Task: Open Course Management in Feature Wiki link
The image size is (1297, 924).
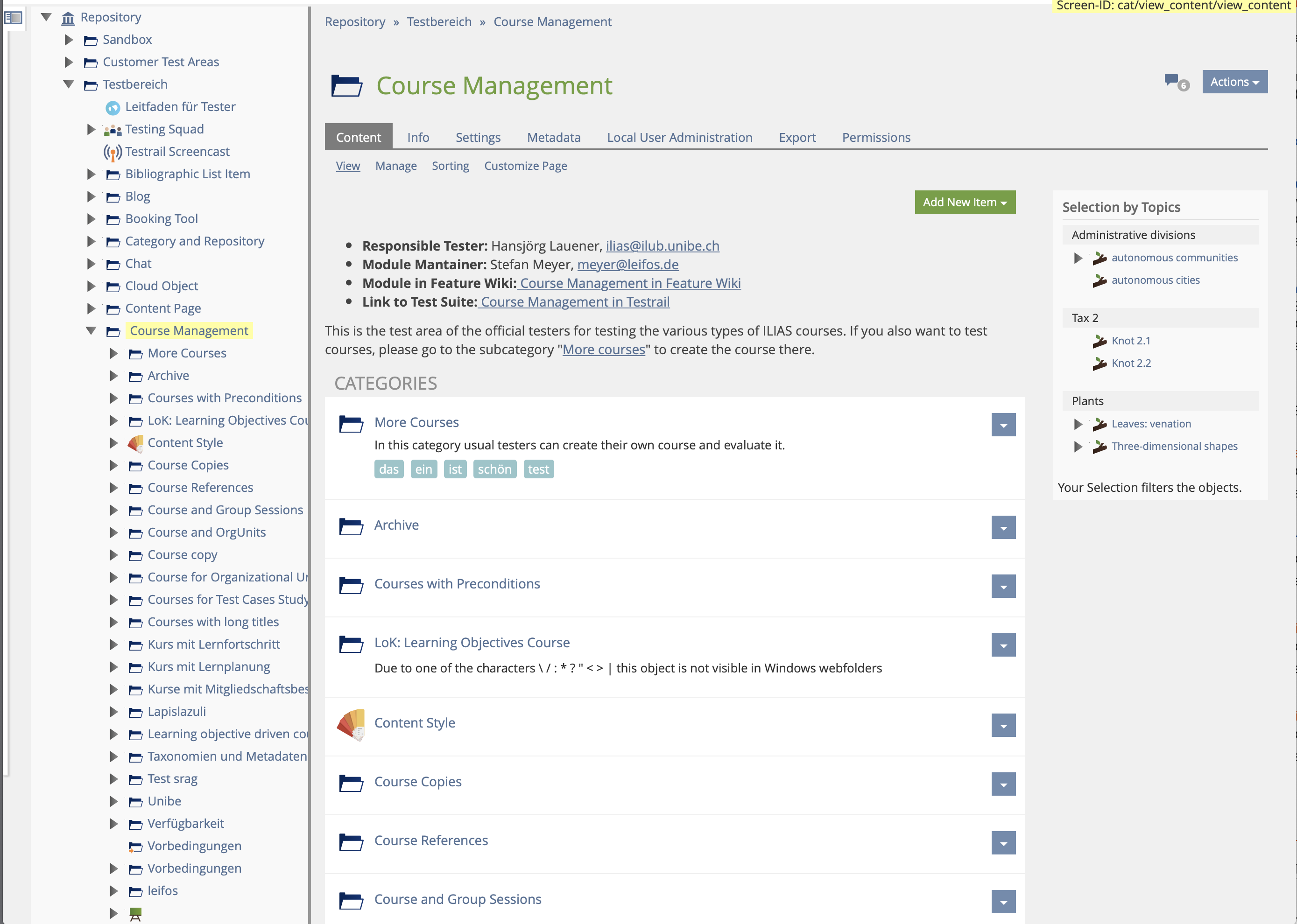Action: coord(629,283)
